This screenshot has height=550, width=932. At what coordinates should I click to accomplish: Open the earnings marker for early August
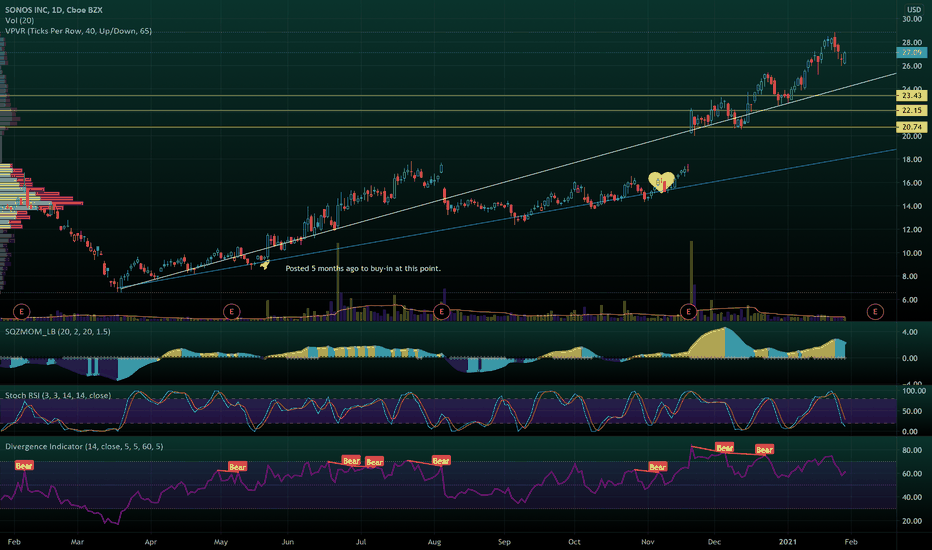[x=441, y=311]
